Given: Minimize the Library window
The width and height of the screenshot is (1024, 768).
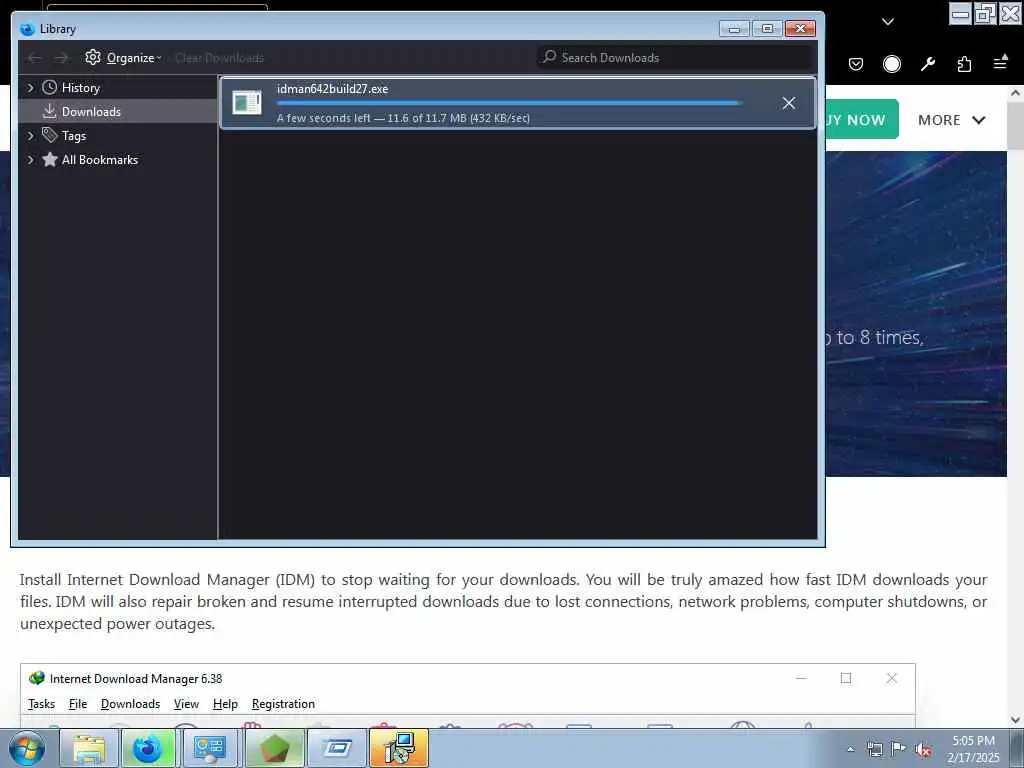Looking at the screenshot, I should click(734, 29).
